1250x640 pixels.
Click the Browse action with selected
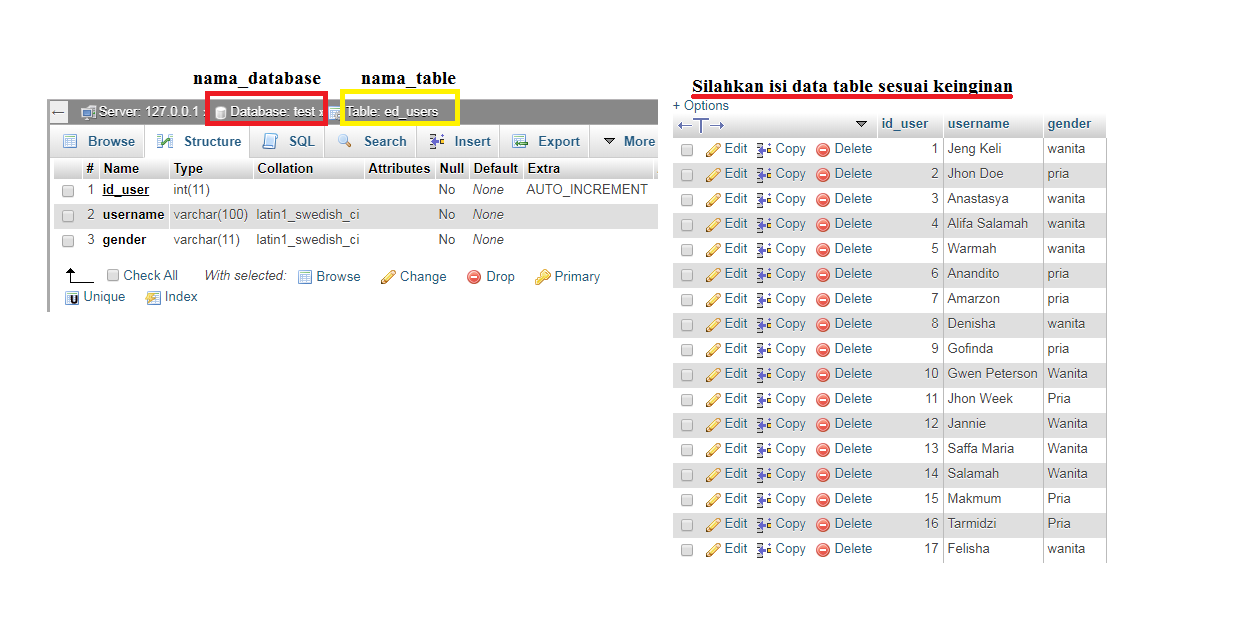(330, 276)
